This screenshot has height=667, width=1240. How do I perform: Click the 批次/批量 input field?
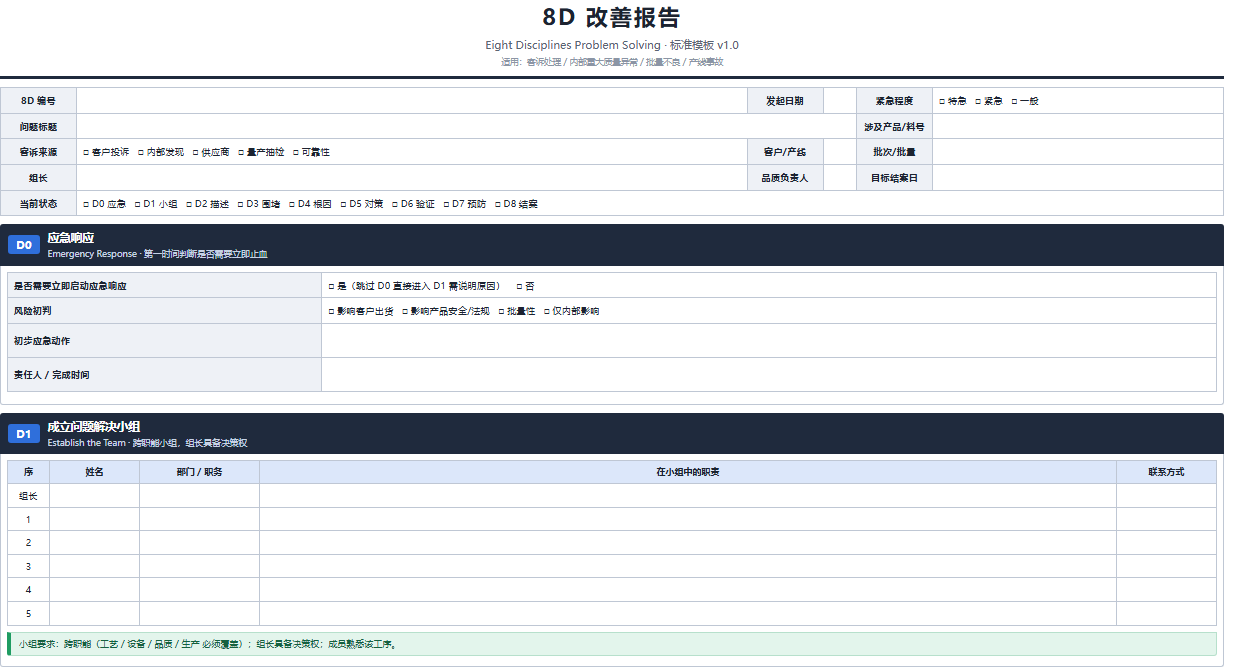tap(1077, 152)
